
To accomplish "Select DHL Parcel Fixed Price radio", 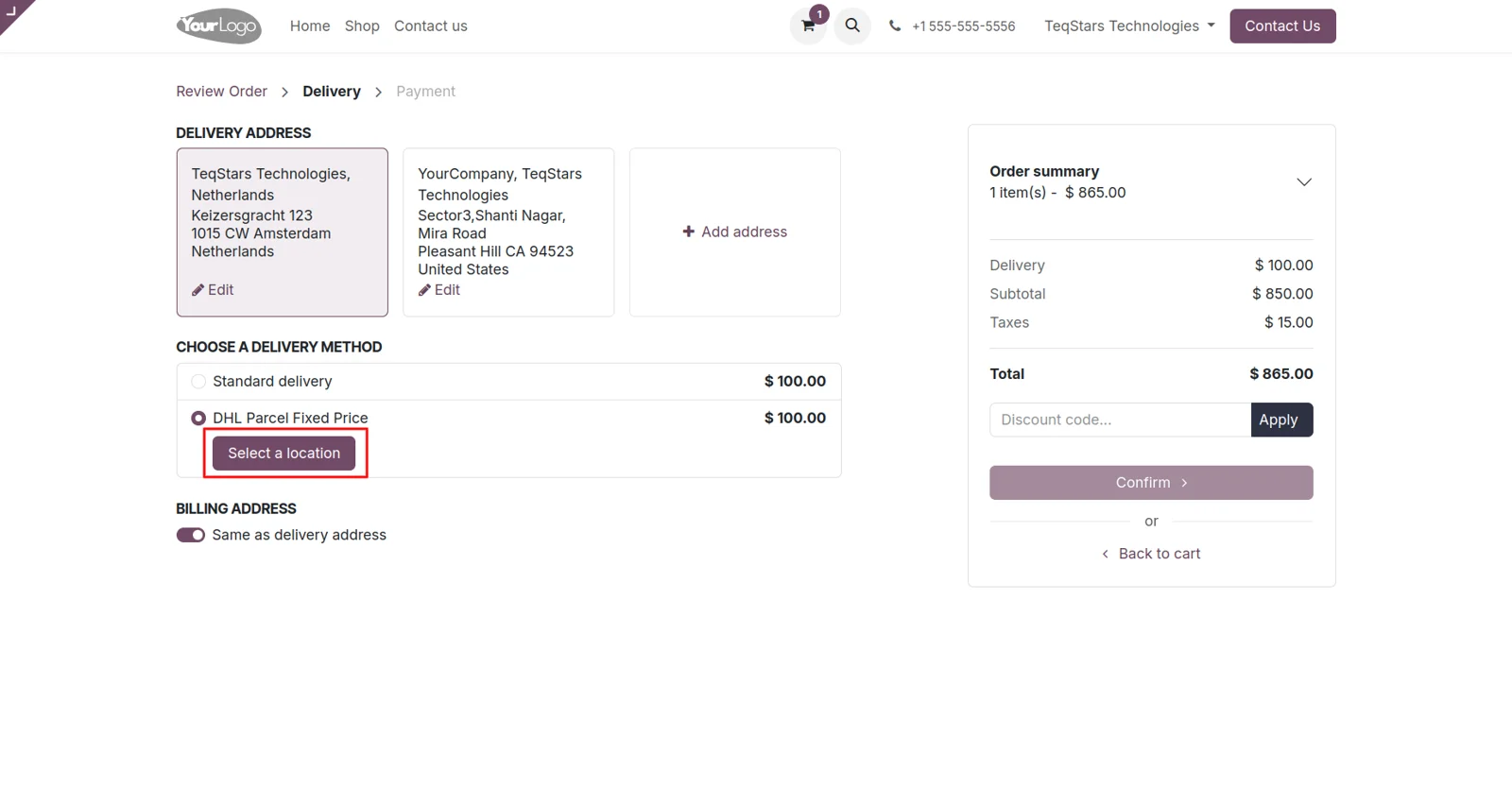I will (198, 418).
